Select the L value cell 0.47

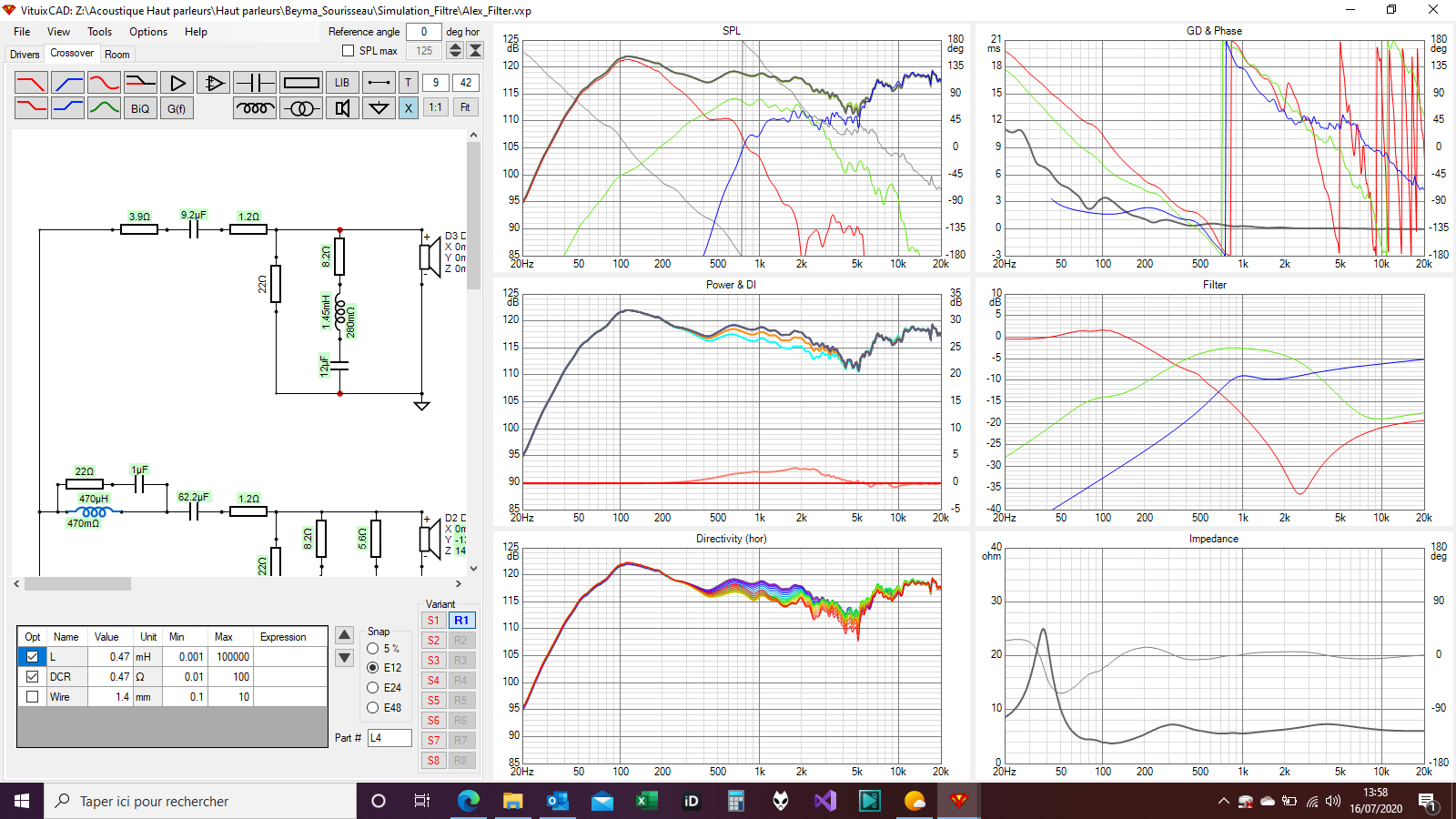click(111, 657)
